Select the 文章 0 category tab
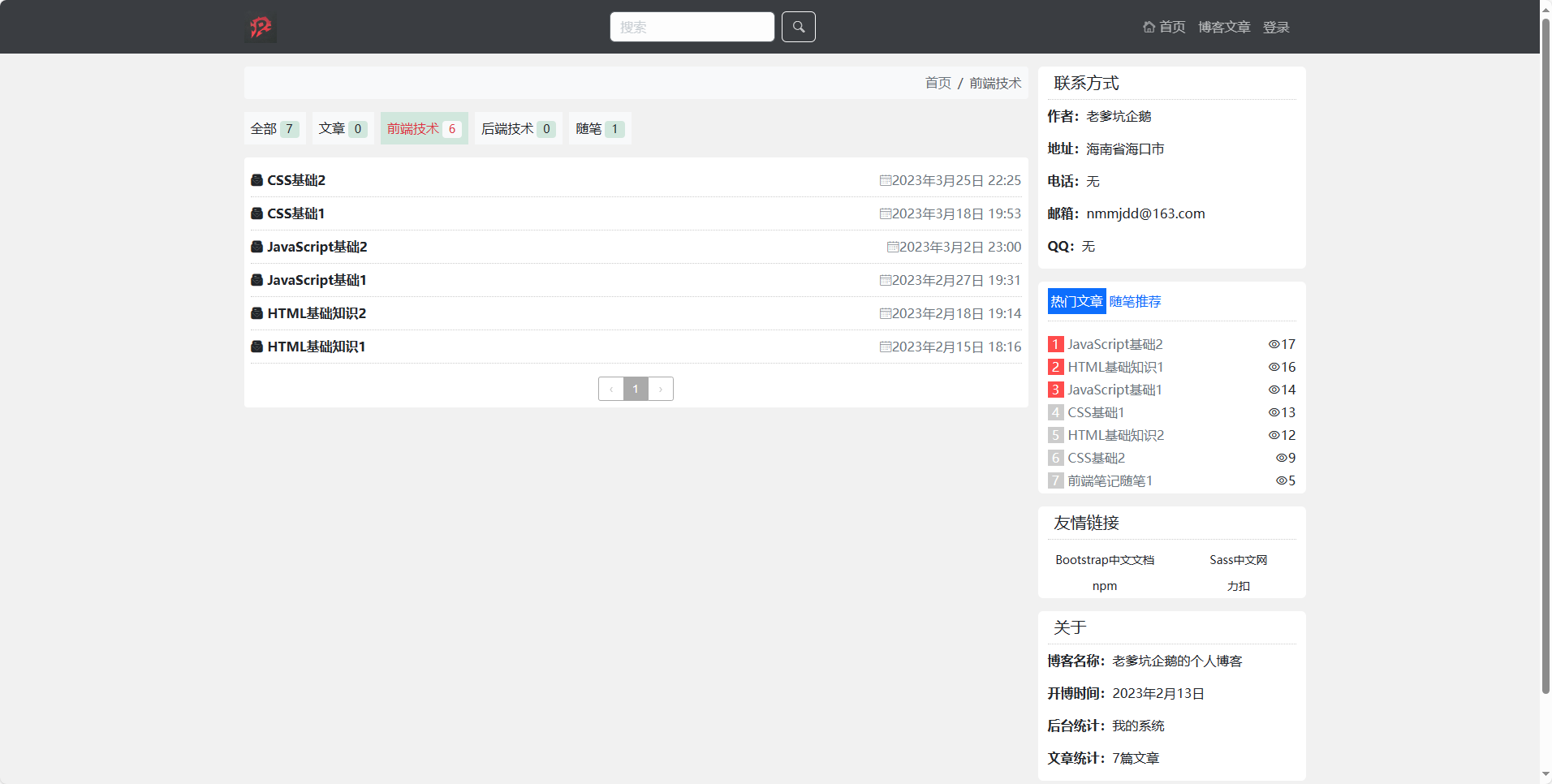The image size is (1552, 784). (x=343, y=128)
